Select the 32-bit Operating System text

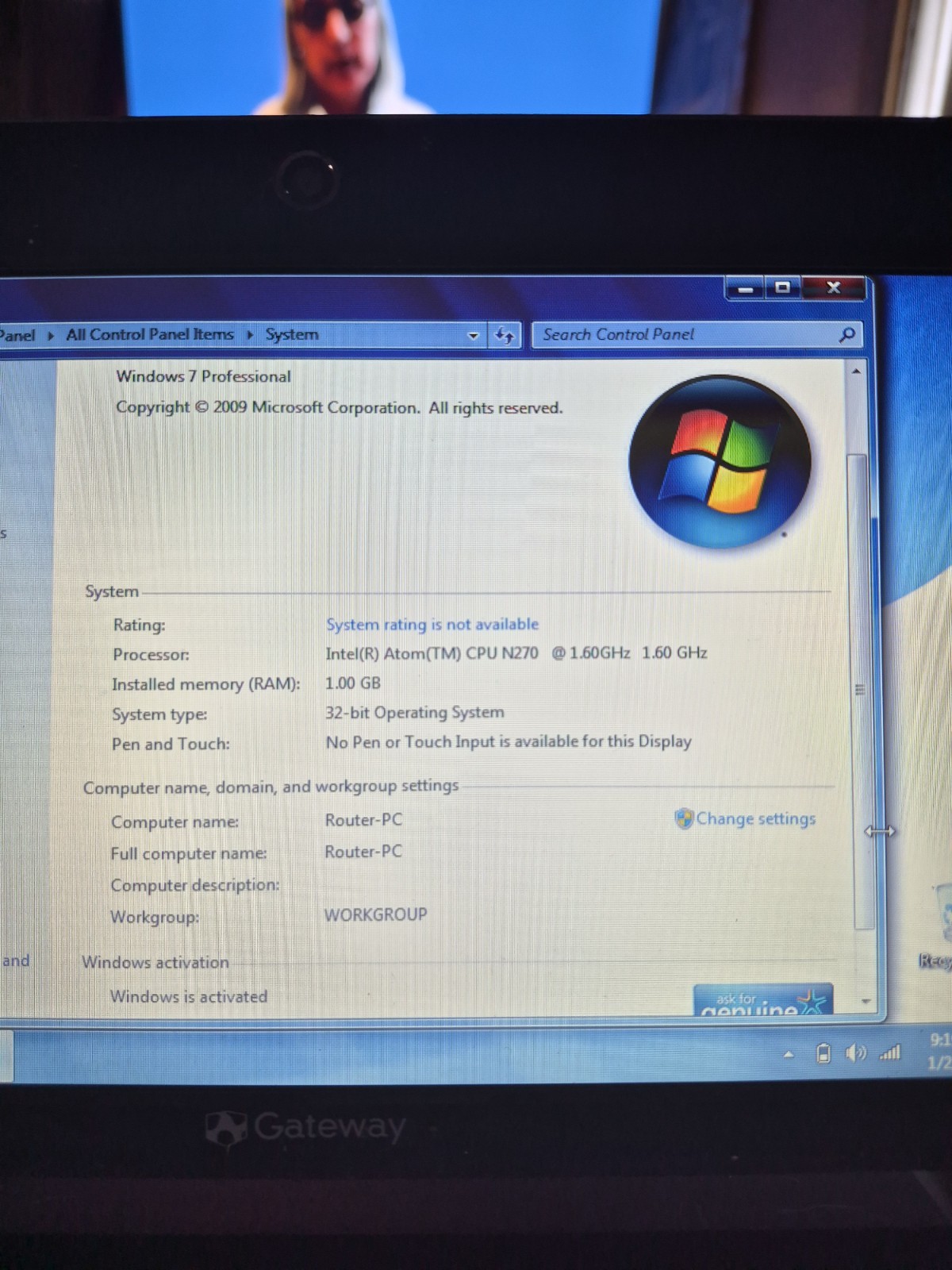click(414, 713)
